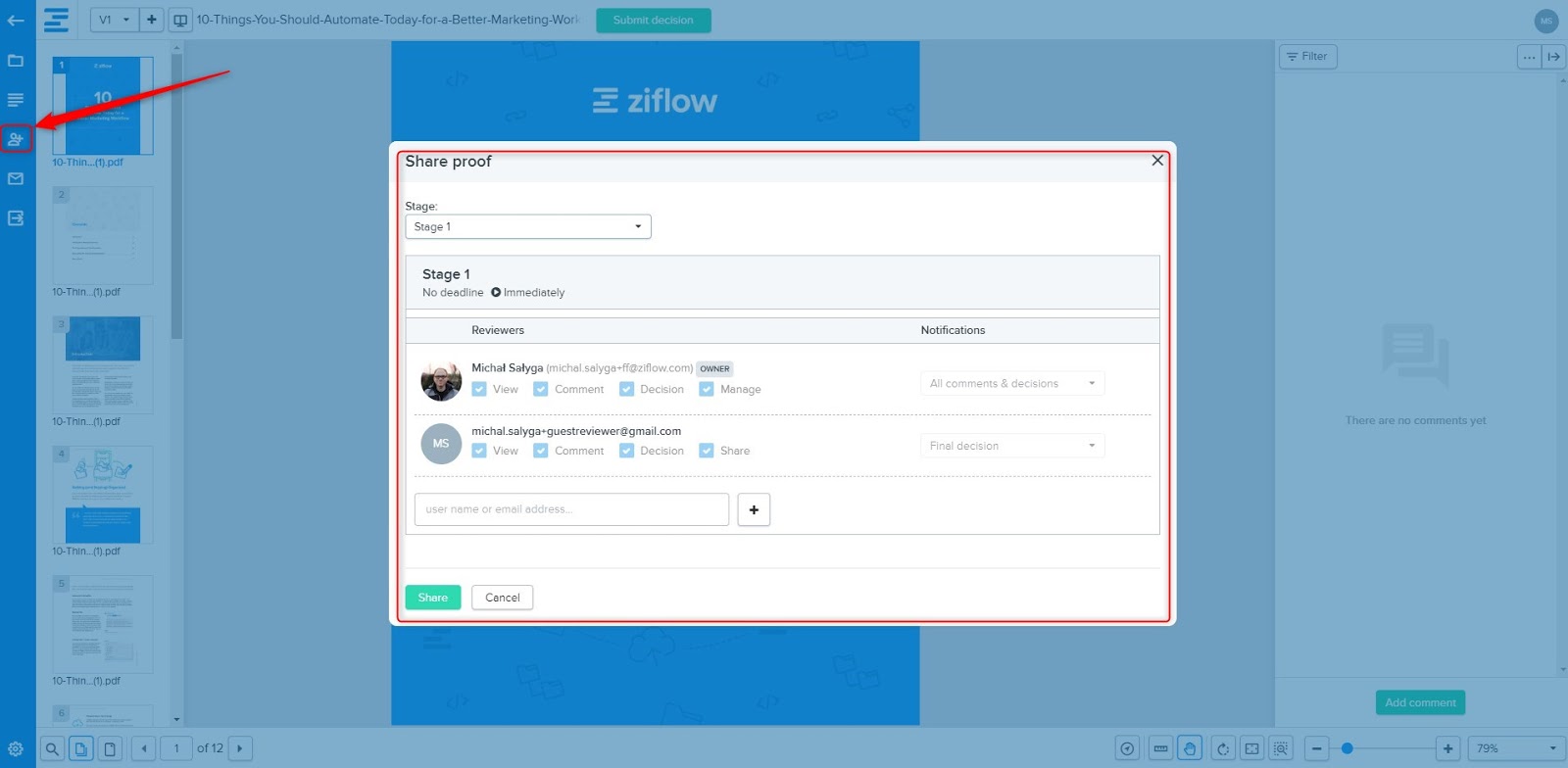Open the folder icon in left sidebar

point(16,61)
